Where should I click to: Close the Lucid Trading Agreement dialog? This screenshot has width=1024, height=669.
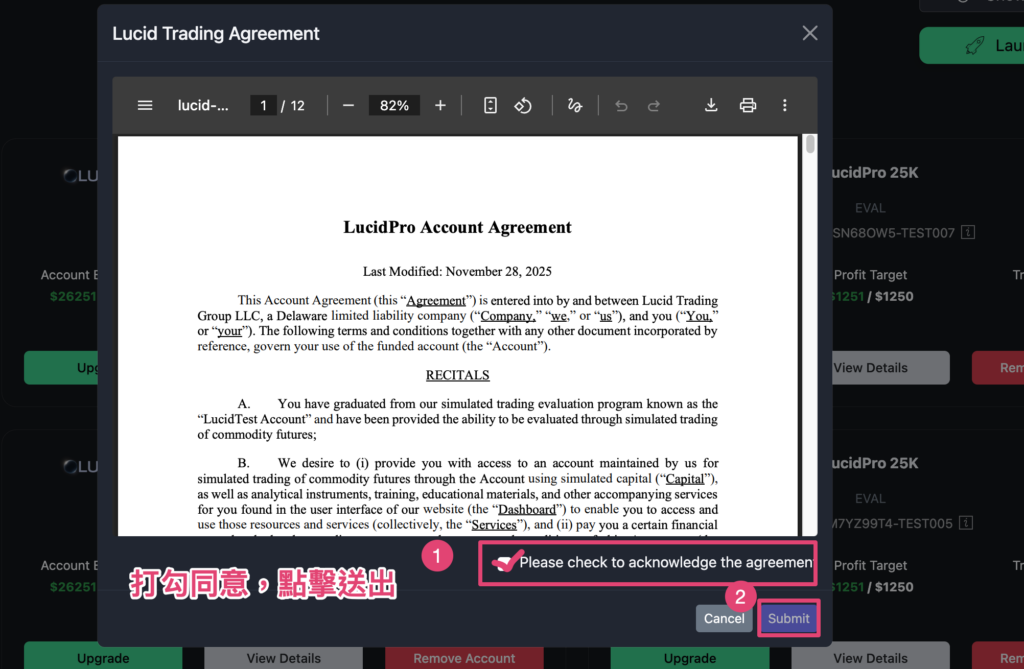click(x=810, y=33)
